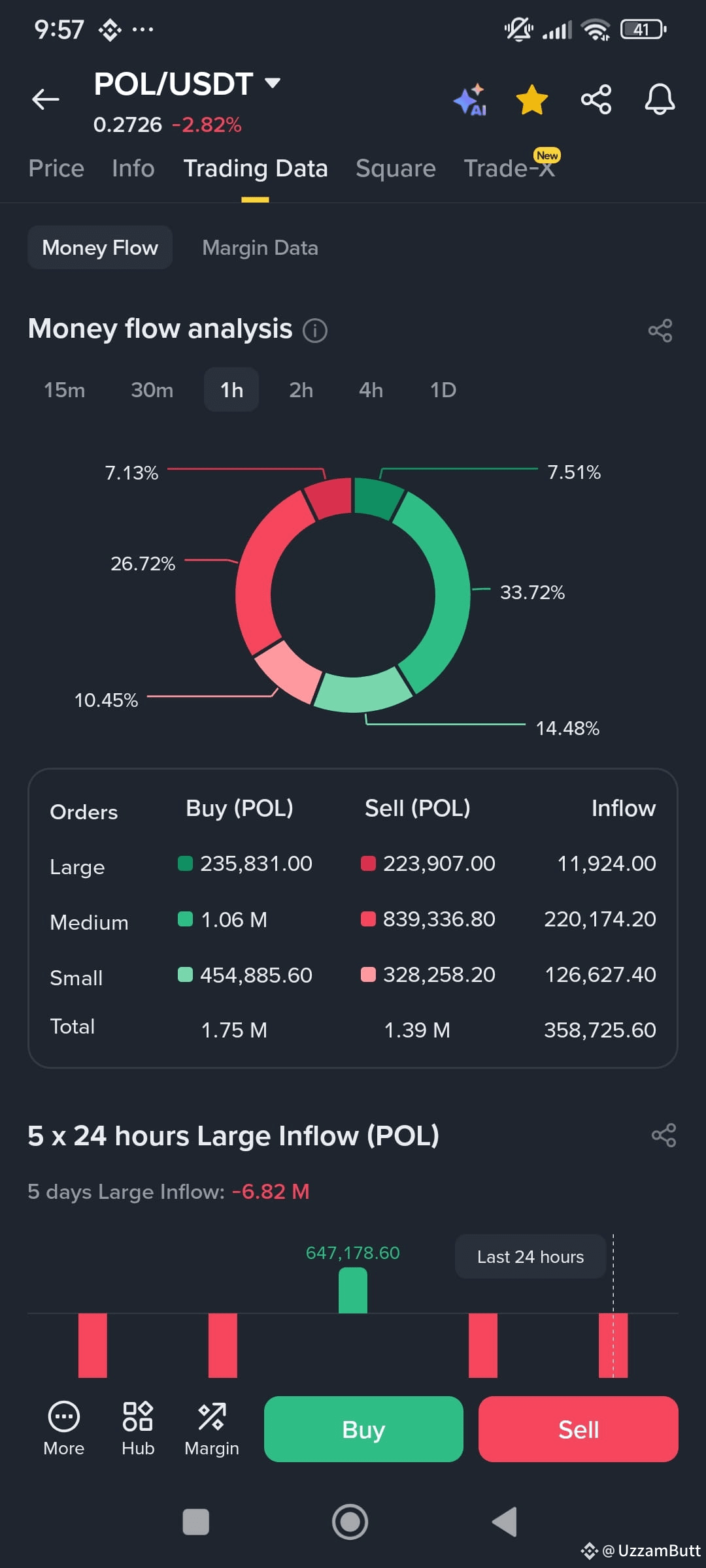Show Money flow analysis info icon
The image size is (706, 1568).
tap(315, 331)
